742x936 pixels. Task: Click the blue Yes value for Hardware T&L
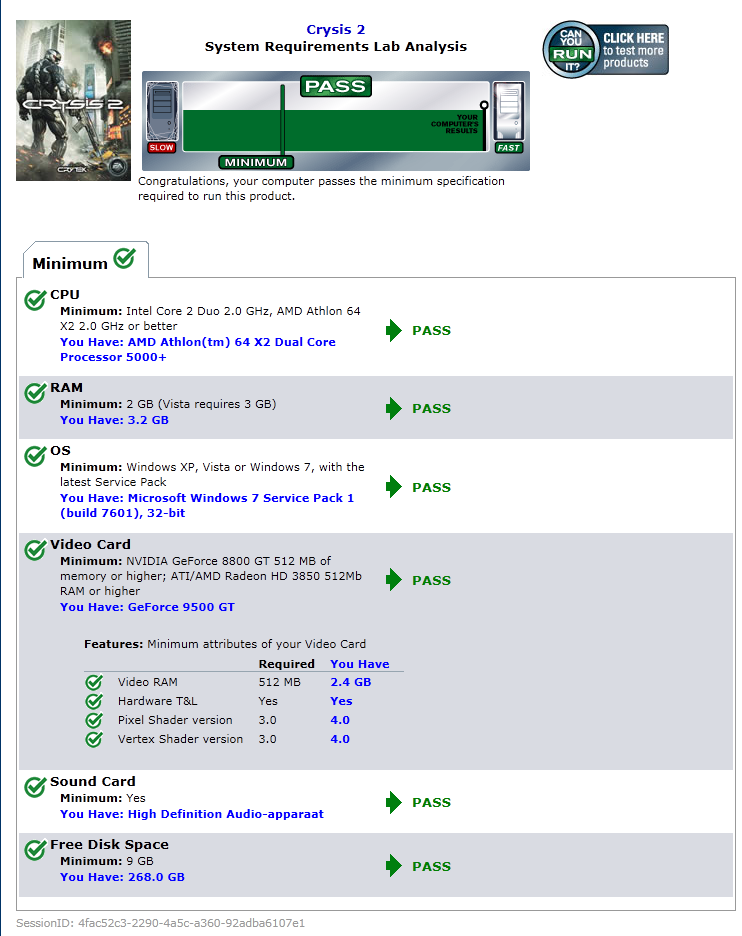click(x=341, y=701)
